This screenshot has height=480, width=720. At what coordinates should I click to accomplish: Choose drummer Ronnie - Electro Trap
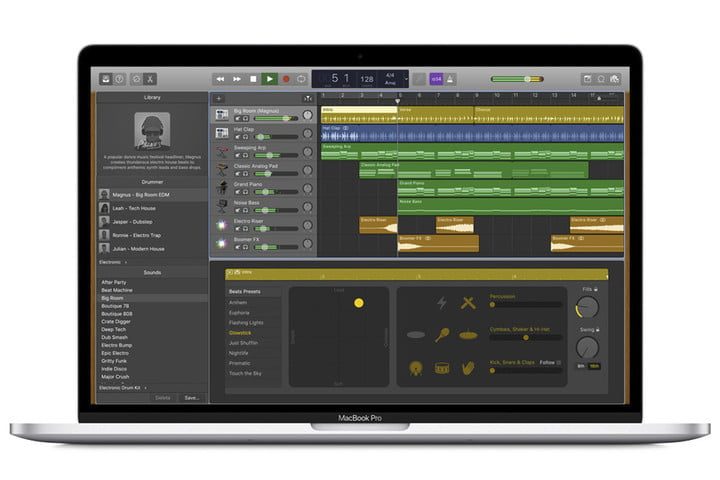(x=152, y=235)
